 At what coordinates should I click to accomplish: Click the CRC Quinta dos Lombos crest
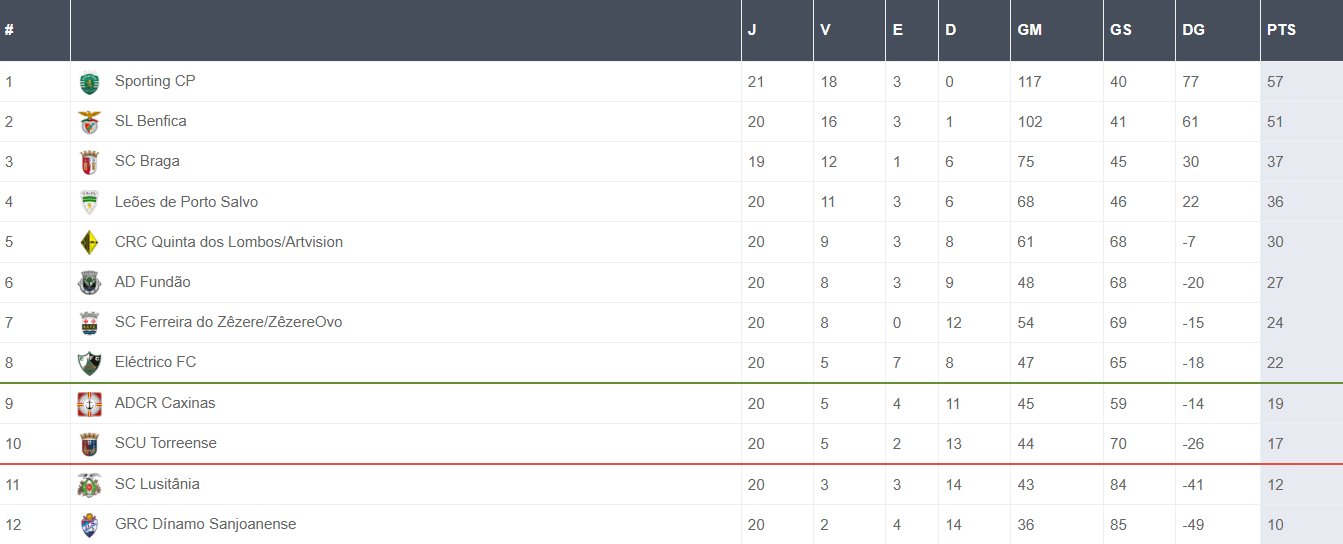[x=90, y=242]
